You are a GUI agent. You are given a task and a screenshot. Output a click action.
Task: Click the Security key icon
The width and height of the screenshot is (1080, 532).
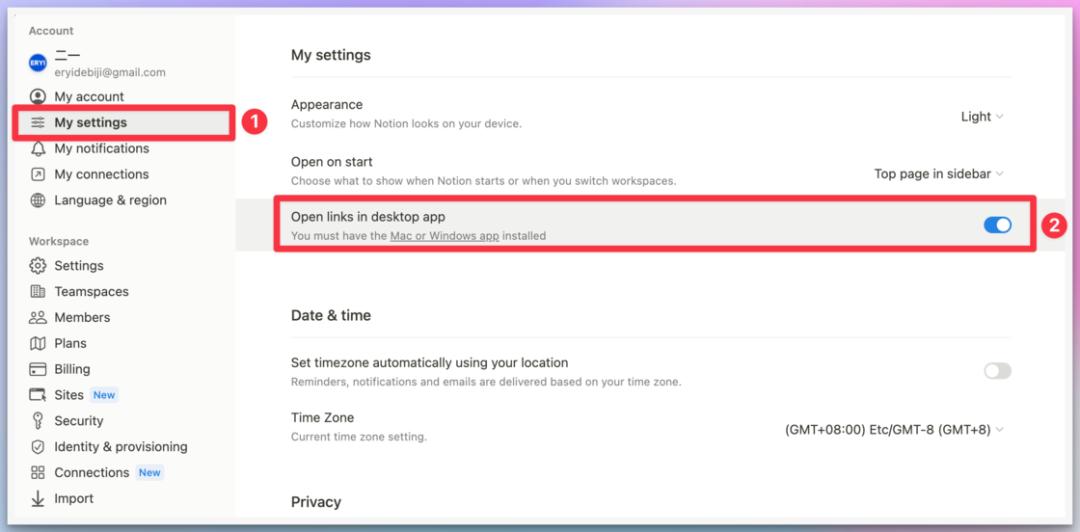click(38, 421)
